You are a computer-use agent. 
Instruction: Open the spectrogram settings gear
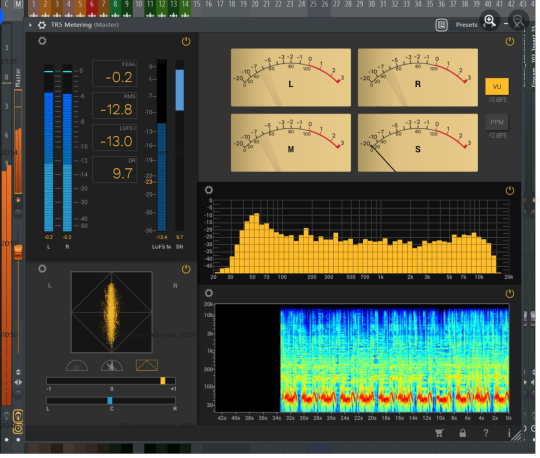(x=209, y=293)
